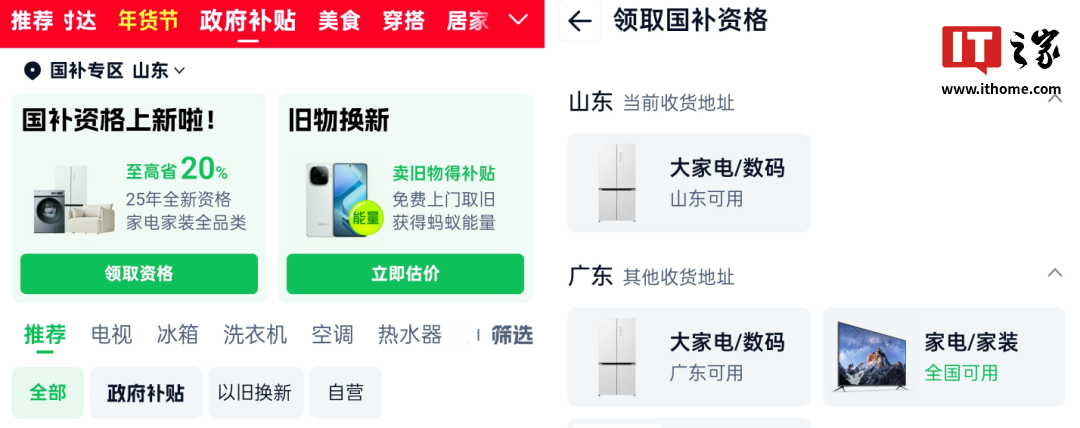This screenshot has height=428, width=1080.
Task: Tap the refrigerator image in Shandong card
Action: point(616,182)
